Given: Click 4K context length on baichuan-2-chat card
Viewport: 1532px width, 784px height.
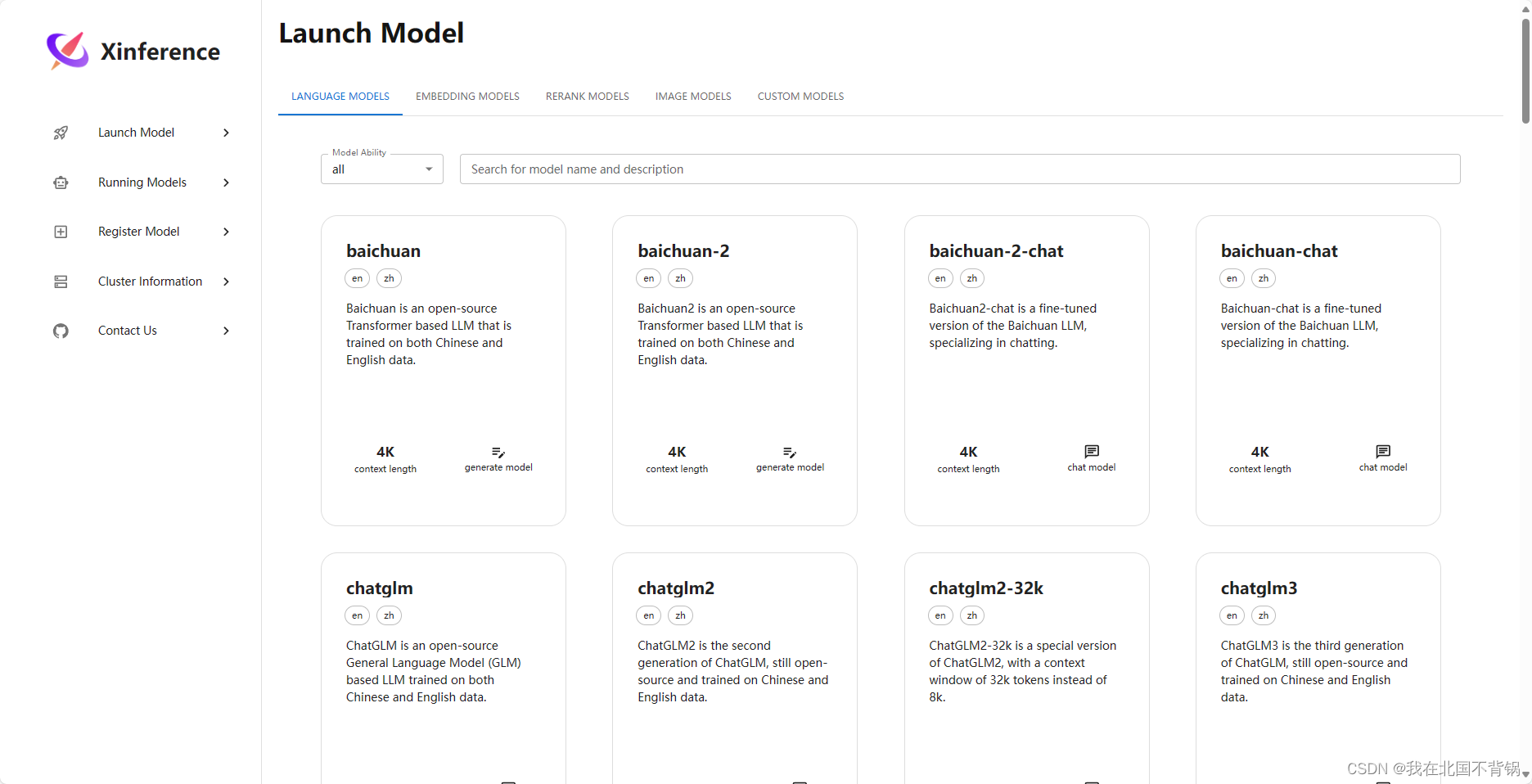Looking at the screenshot, I should (x=968, y=460).
